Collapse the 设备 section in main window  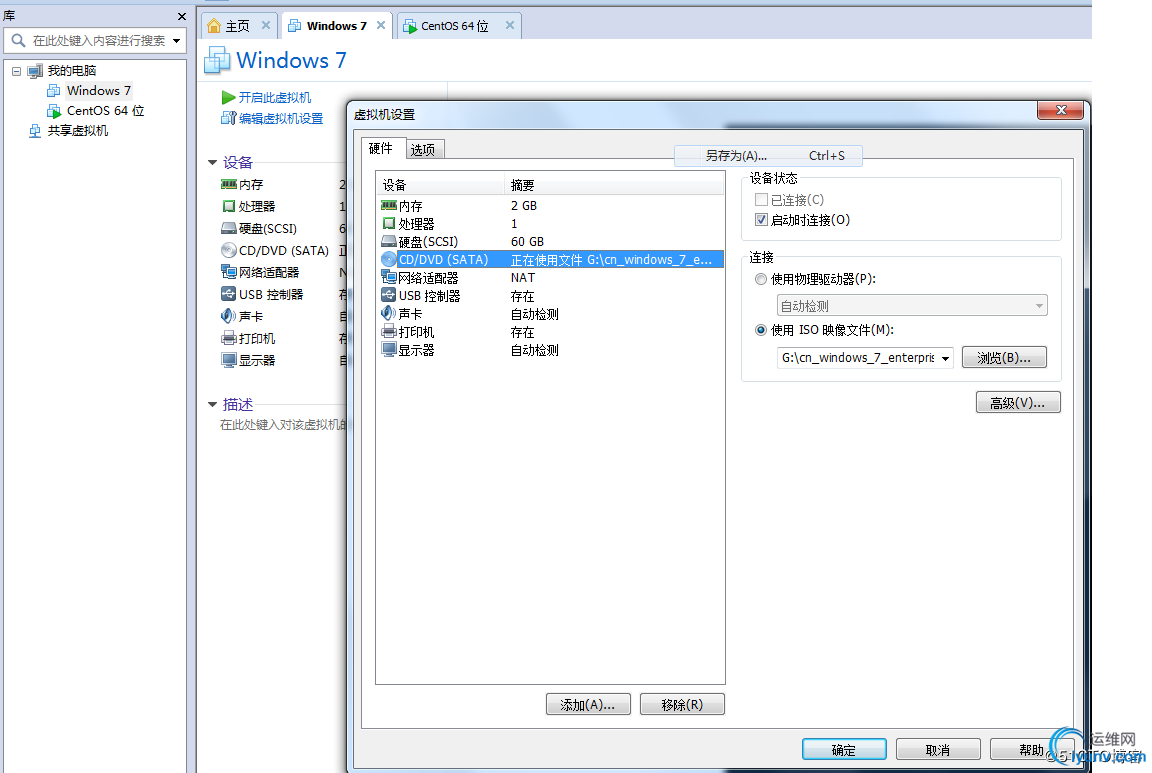pyautogui.click(x=212, y=162)
